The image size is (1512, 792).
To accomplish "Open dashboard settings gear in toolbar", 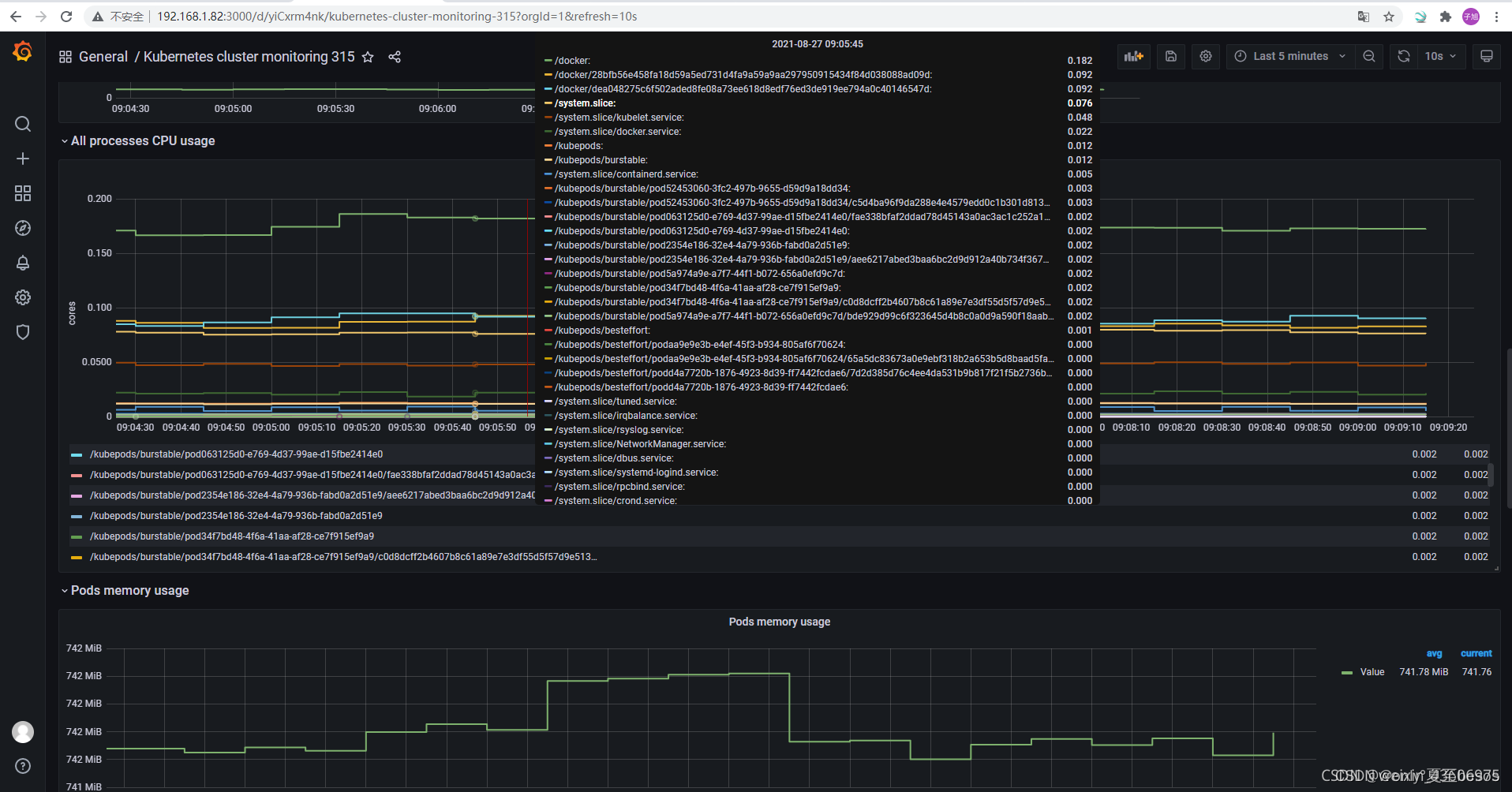I will [1206, 56].
